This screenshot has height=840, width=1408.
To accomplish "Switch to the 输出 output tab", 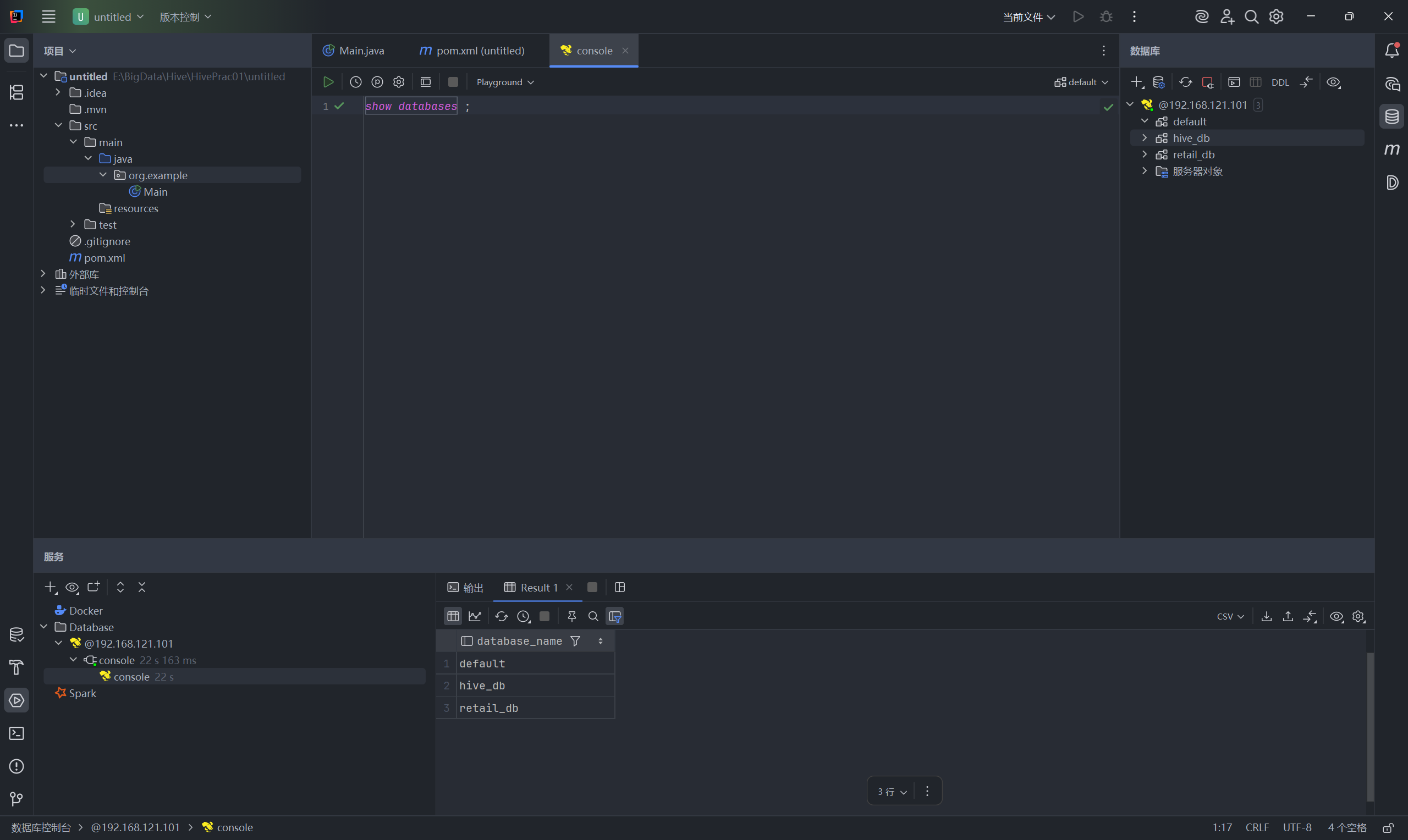I will coord(465,588).
